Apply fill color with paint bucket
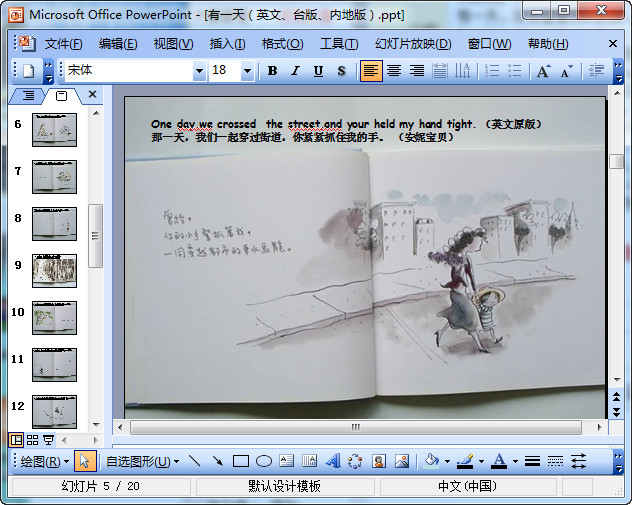 click(x=431, y=461)
